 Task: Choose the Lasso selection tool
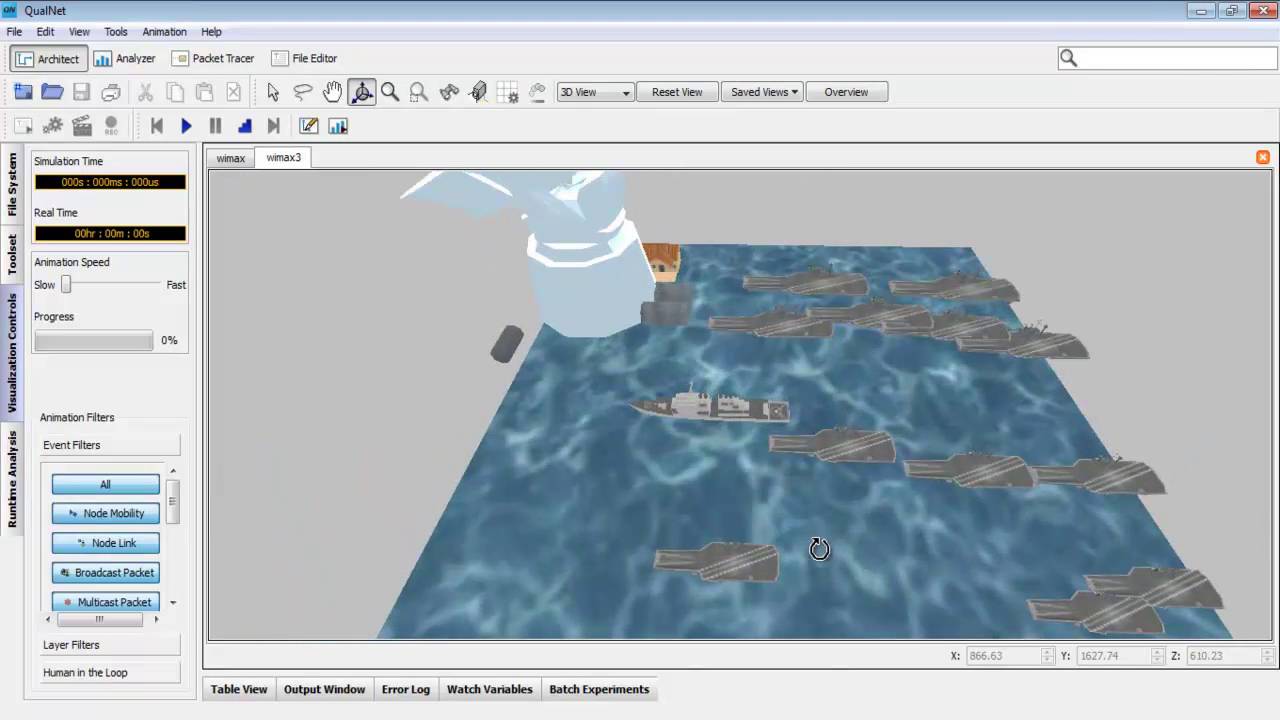point(303,92)
